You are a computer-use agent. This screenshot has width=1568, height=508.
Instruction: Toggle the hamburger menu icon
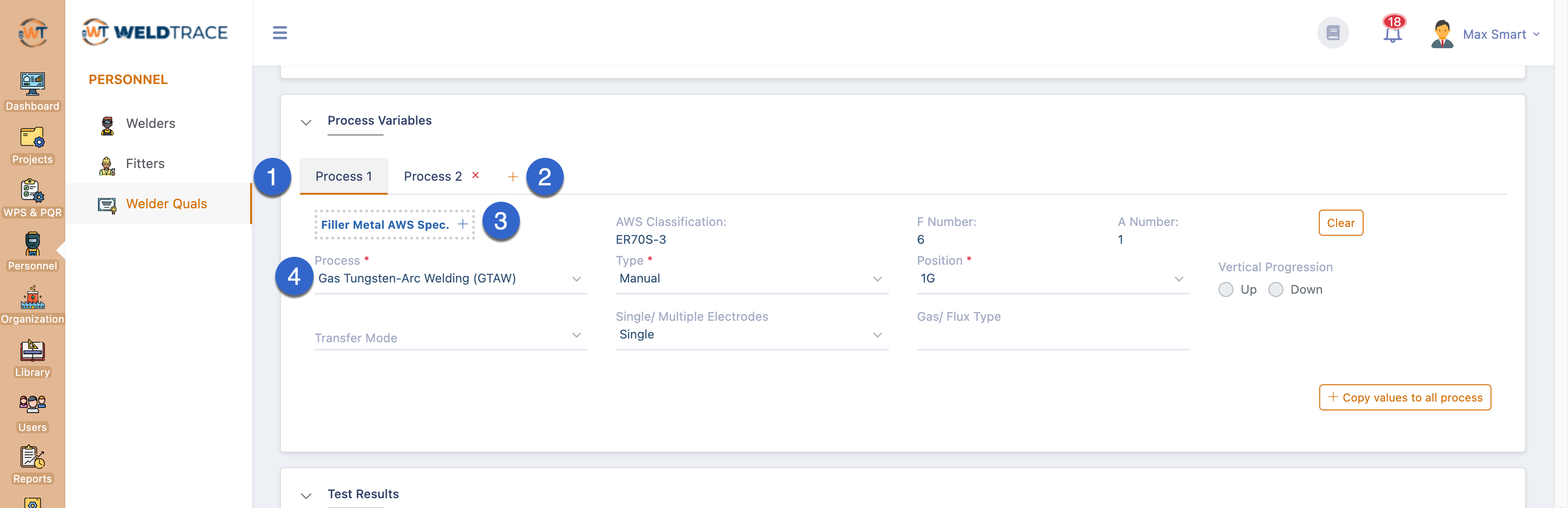280,32
